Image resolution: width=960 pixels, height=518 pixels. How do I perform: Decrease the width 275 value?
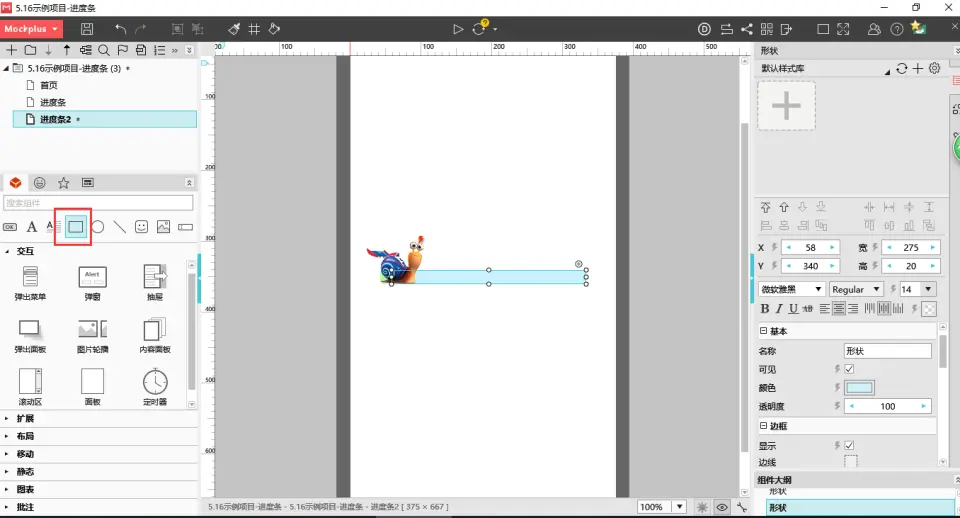point(889,247)
